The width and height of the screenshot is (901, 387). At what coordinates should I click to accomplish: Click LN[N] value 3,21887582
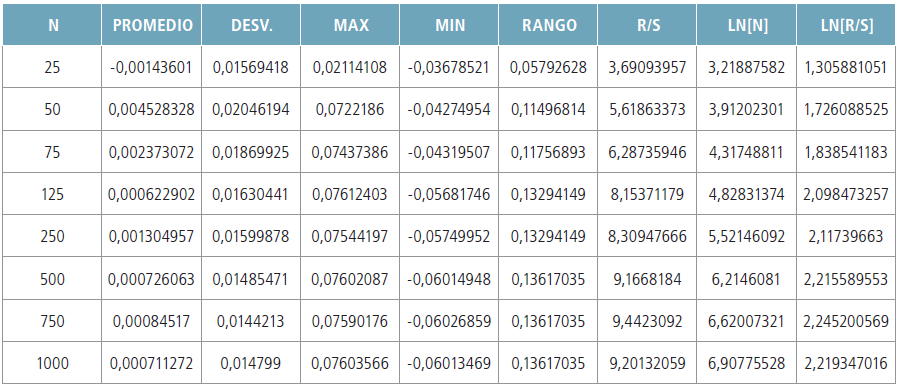pos(746,67)
